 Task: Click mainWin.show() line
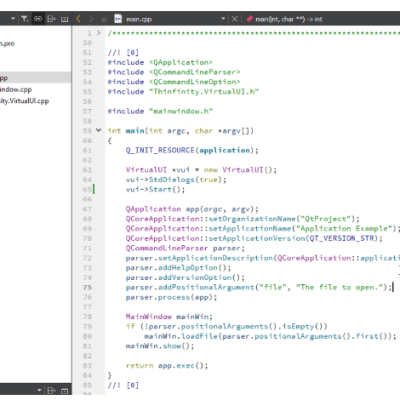[160, 346]
